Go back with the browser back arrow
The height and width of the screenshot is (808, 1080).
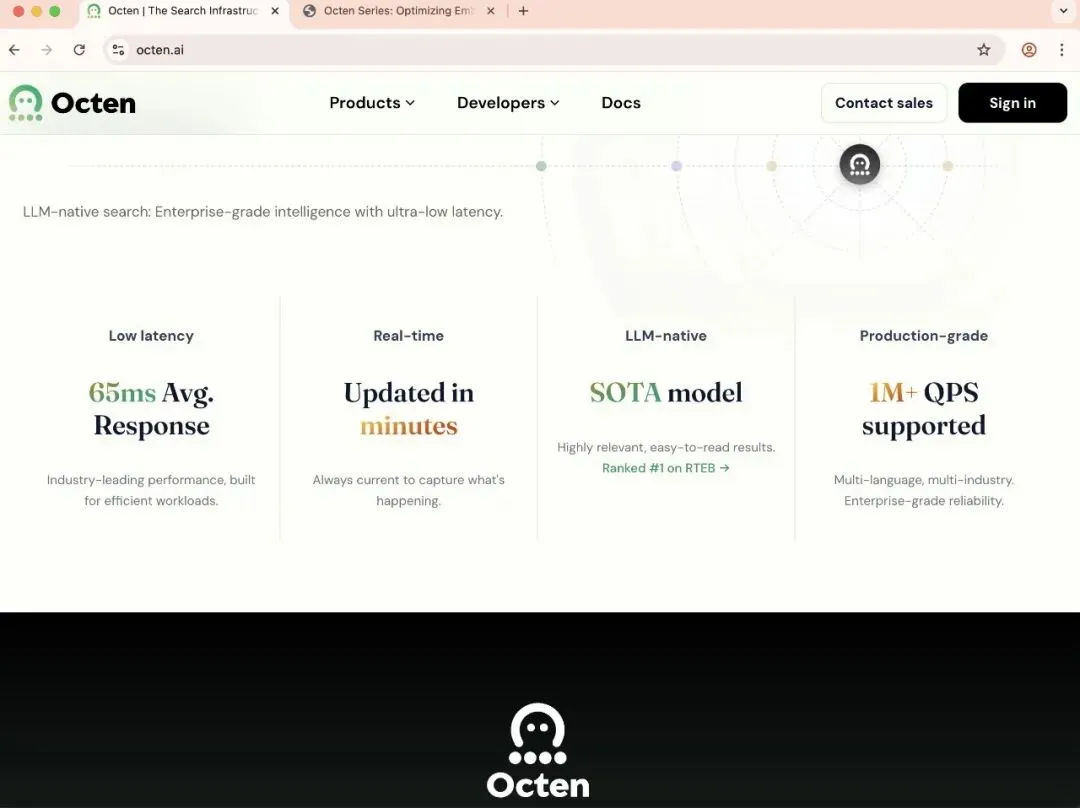tap(14, 50)
